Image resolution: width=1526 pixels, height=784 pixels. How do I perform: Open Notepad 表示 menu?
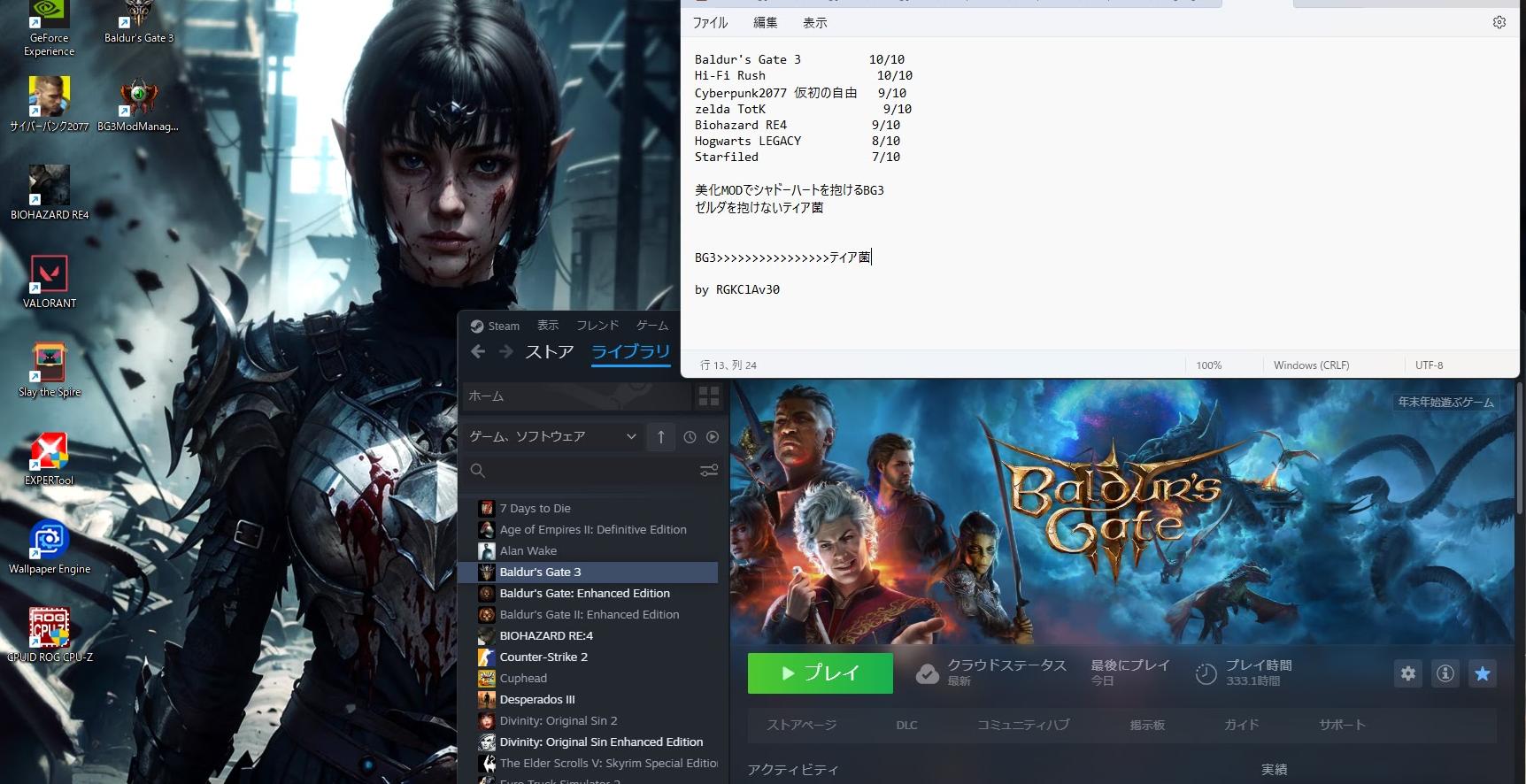tap(814, 22)
